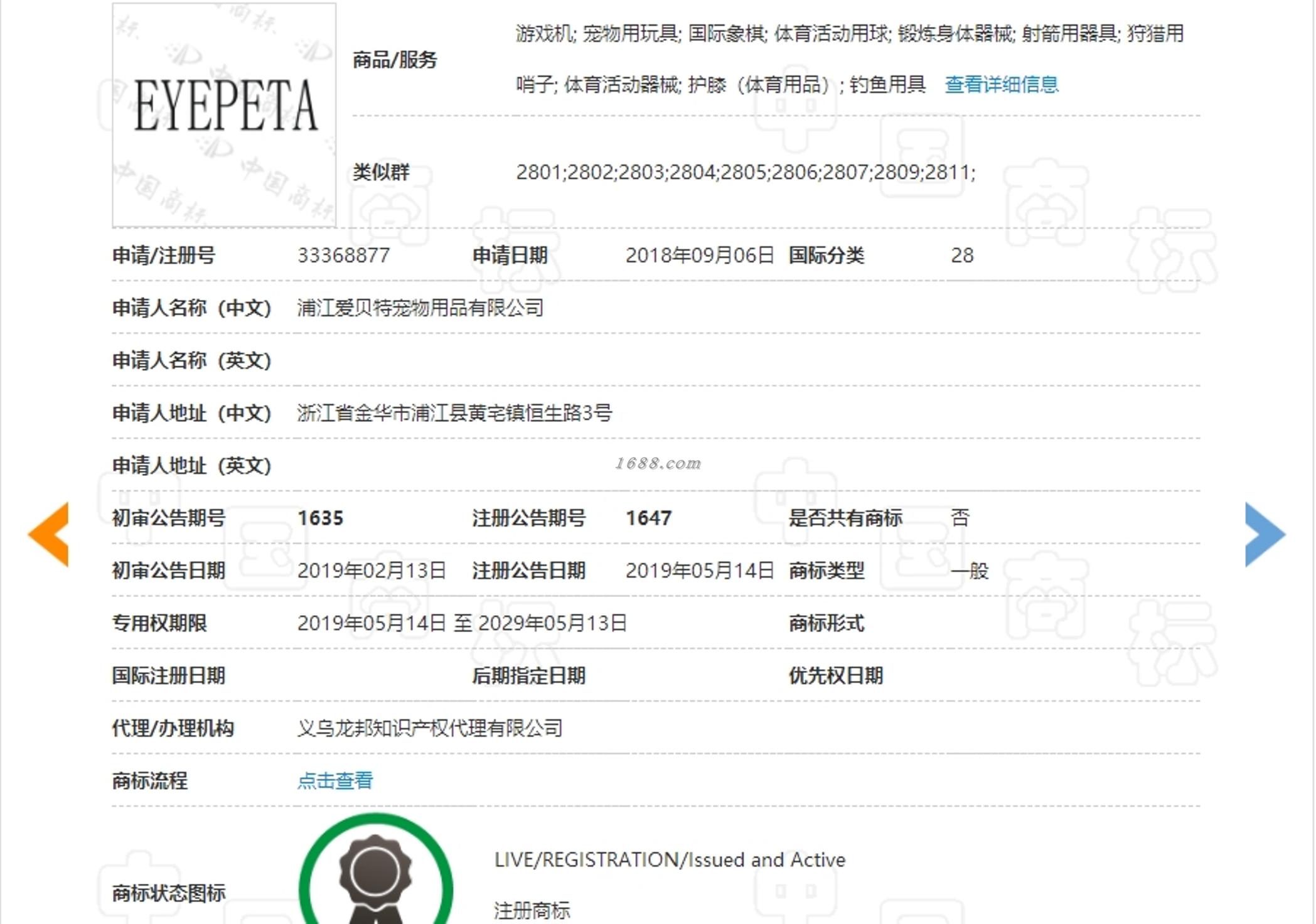Click the 申请日期 label
This screenshot has width=1316, height=924.
[510, 255]
